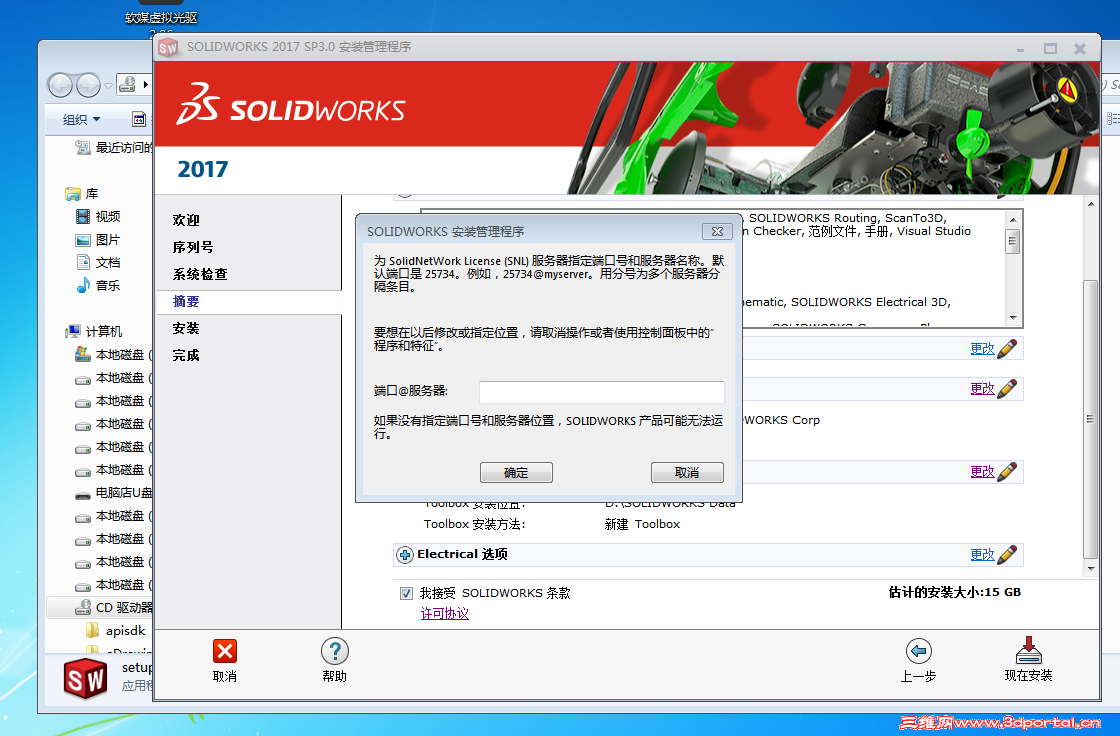Open Explorer recent pages dropdown arrow
Screen dimensions: 1120x736
point(109,85)
